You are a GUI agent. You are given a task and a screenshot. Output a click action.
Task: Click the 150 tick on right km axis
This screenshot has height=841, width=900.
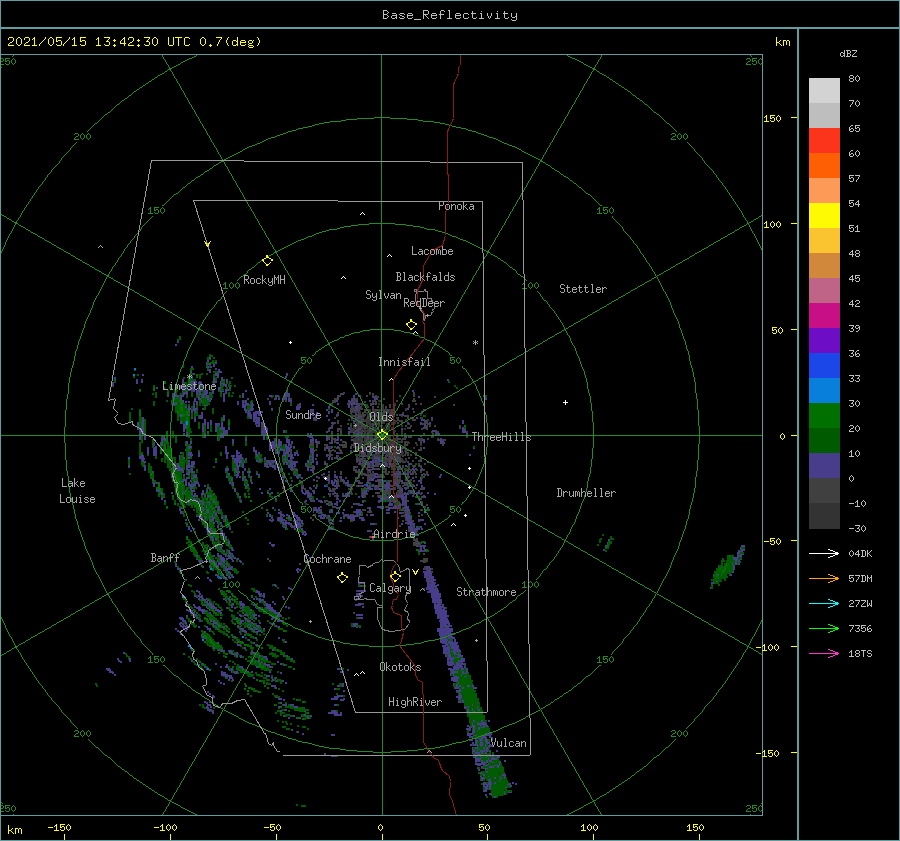pyautogui.click(x=772, y=118)
